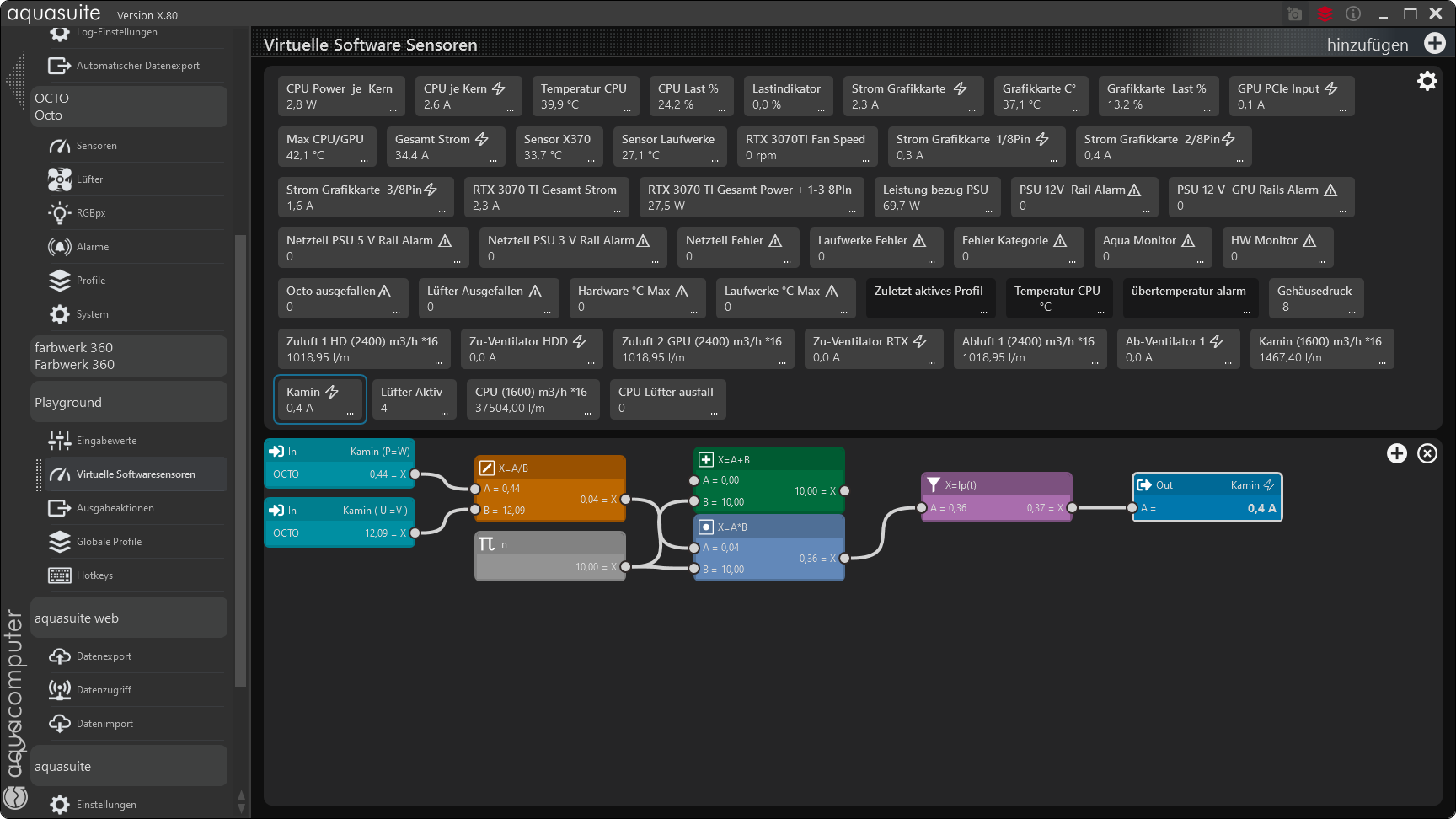Screen dimensions: 1456x819
Task: Open the Alarme sidebar entry
Action: [x=93, y=247]
